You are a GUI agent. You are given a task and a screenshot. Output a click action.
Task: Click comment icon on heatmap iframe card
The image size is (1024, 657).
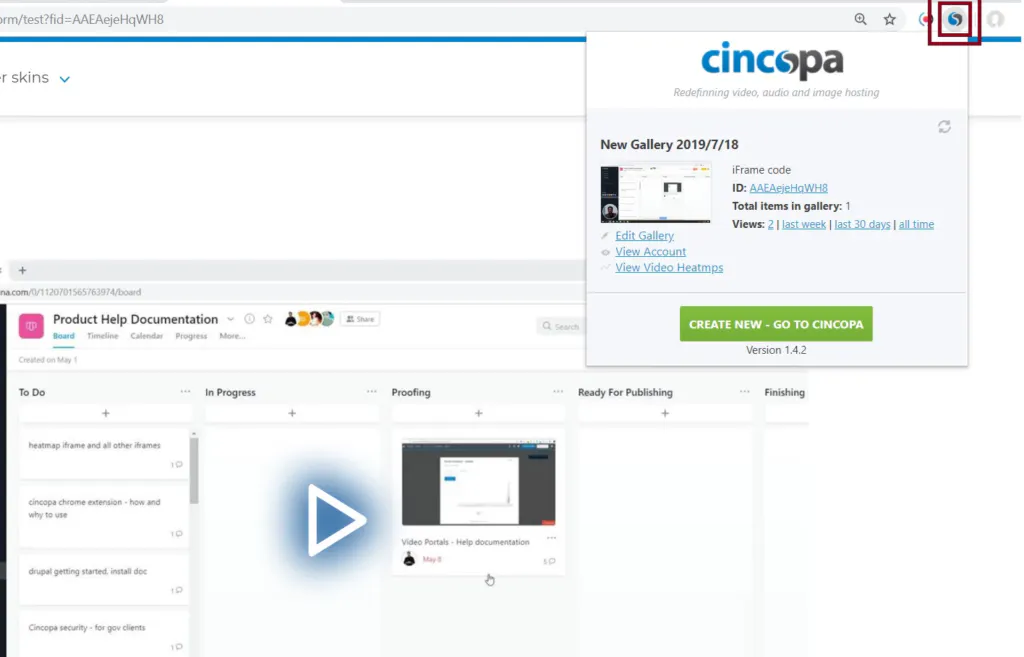pyautogui.click(x=177, y=465)
